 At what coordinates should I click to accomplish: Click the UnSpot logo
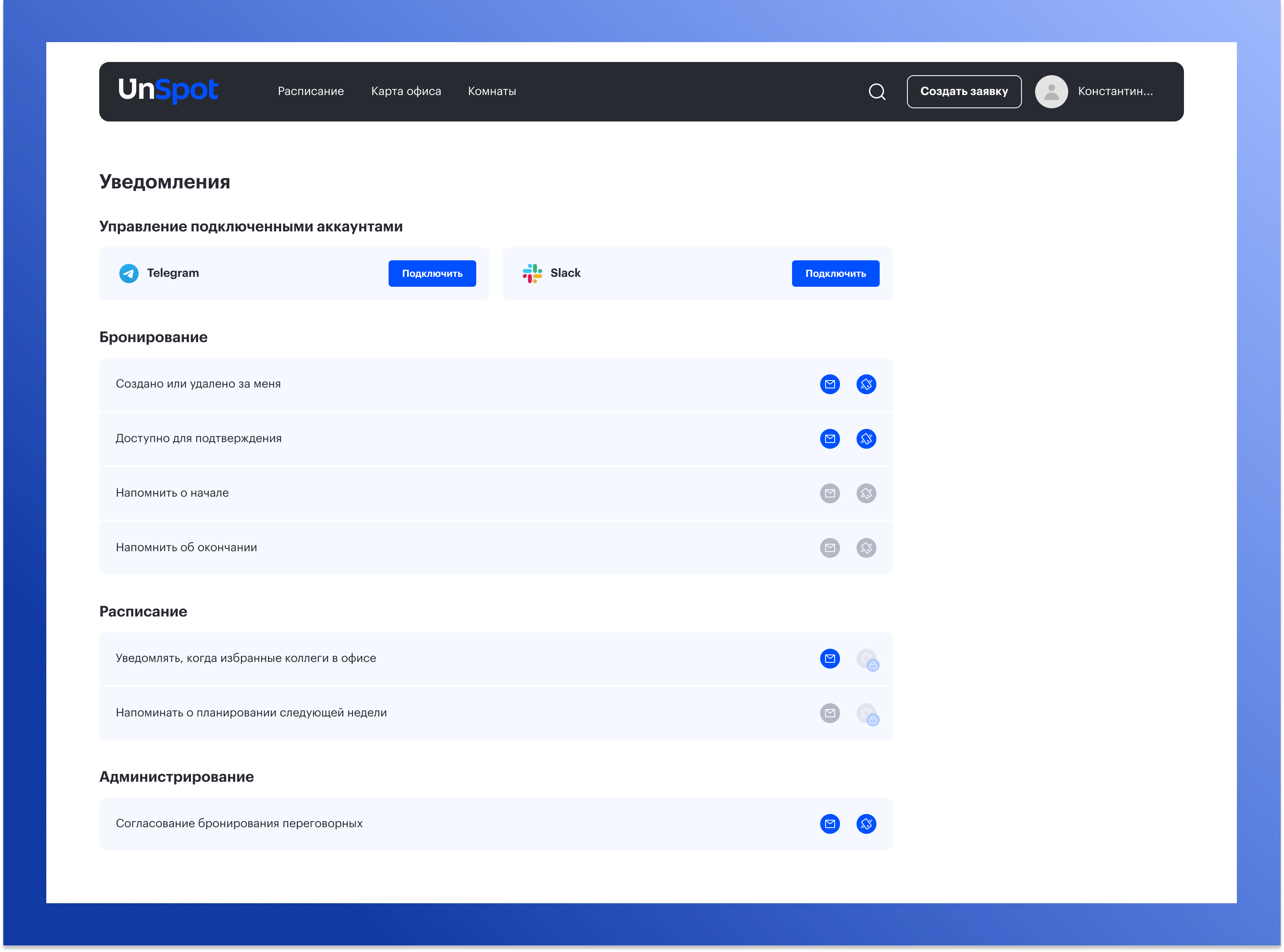pyautogui.click(x=168, y=90)
